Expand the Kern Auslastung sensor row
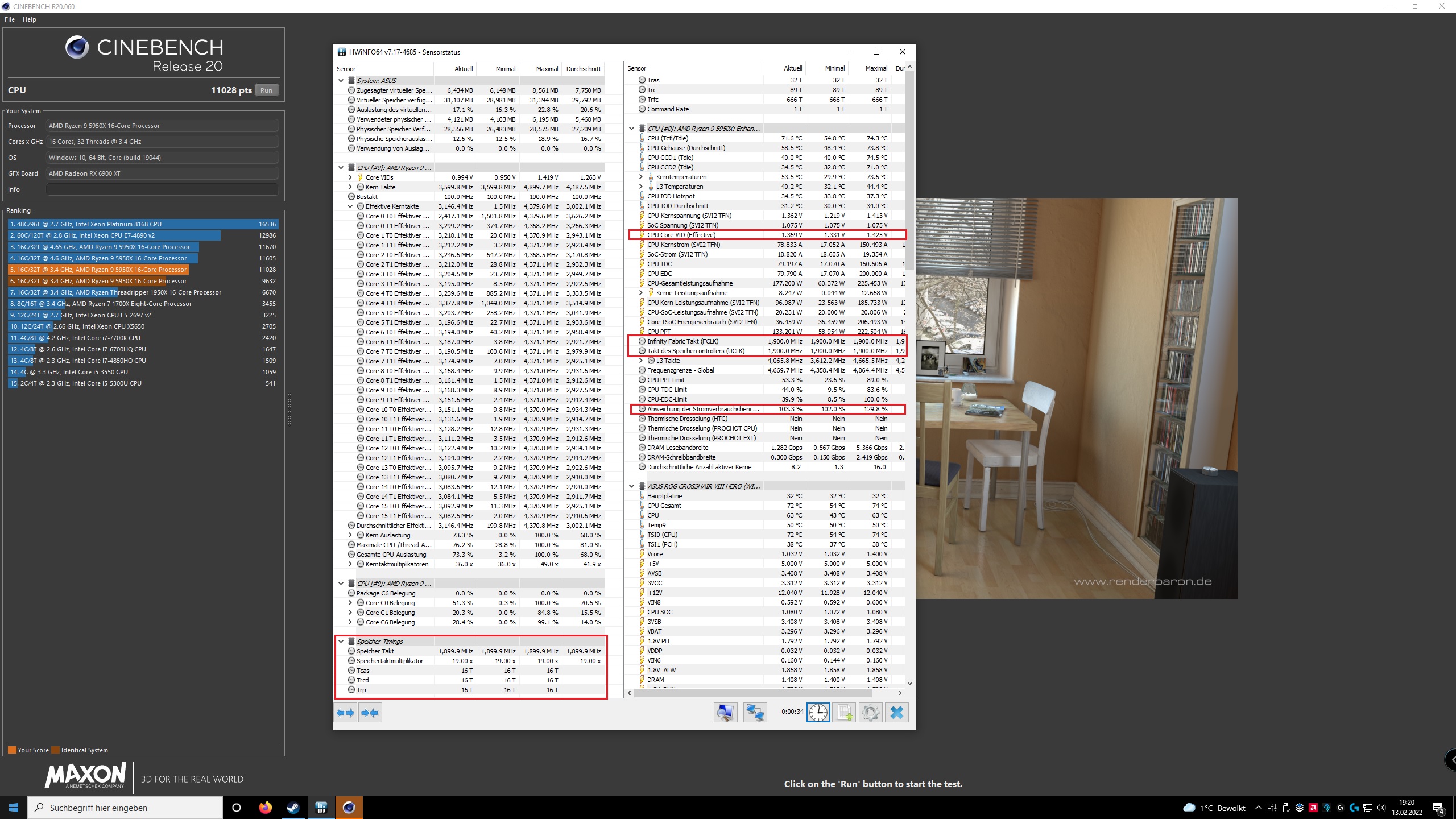Viewport: 1456px width, 819px height. (x=350, y=535)
